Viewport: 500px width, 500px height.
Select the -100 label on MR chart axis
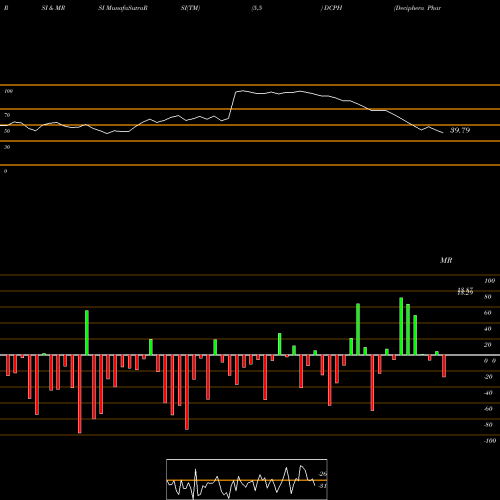click(490, 441)
